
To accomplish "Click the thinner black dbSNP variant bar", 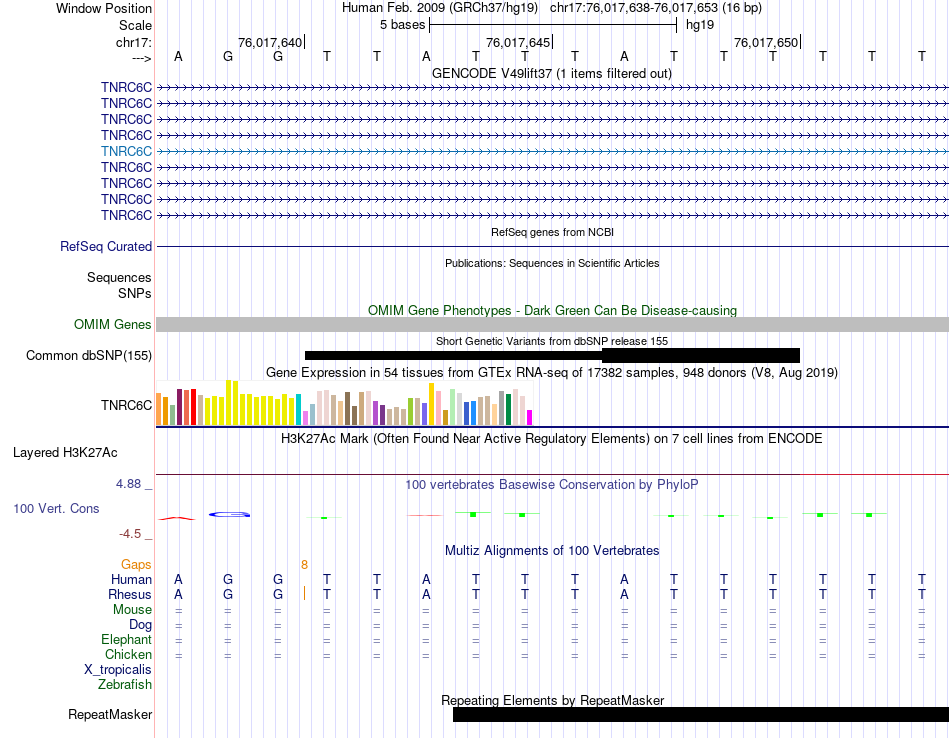I will click(x=453, y=356).
